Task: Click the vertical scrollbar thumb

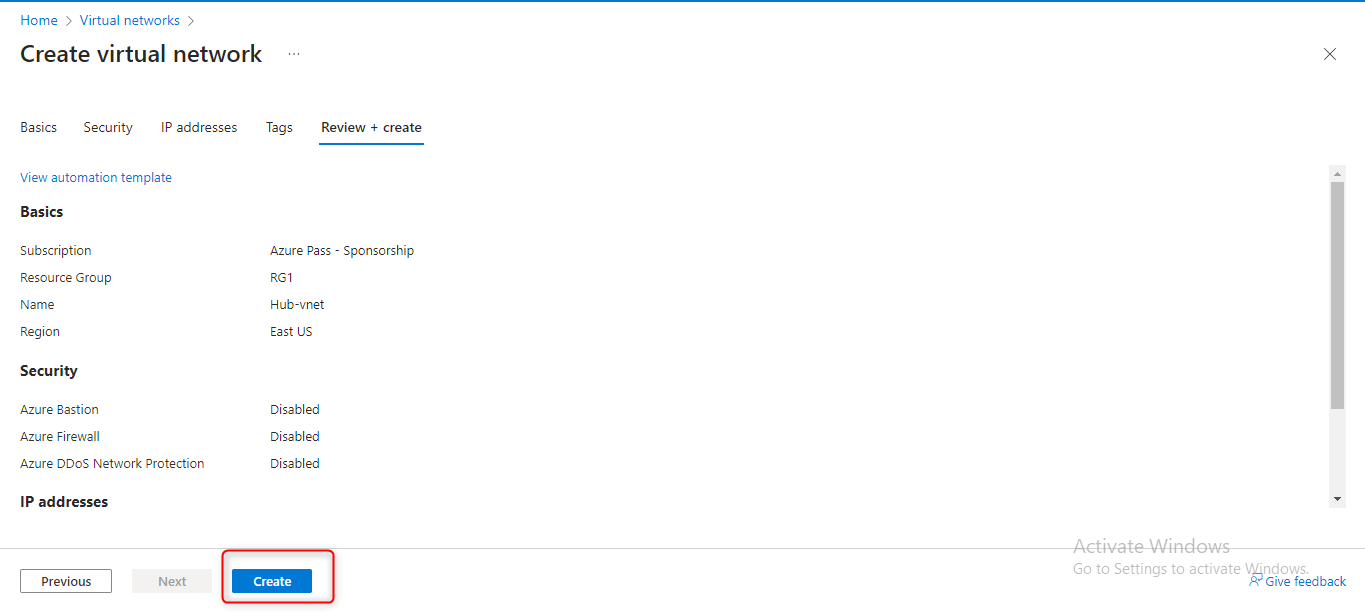Action: pyautogui.click(x=1337, y=295)
